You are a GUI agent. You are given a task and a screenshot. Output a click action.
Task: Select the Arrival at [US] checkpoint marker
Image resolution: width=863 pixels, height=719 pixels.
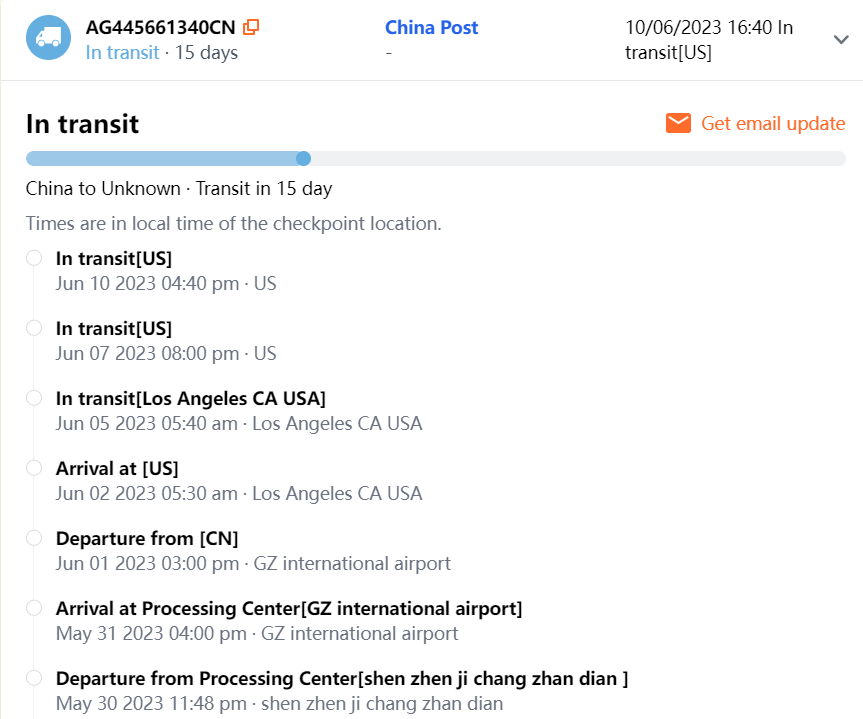pos(34,468)
